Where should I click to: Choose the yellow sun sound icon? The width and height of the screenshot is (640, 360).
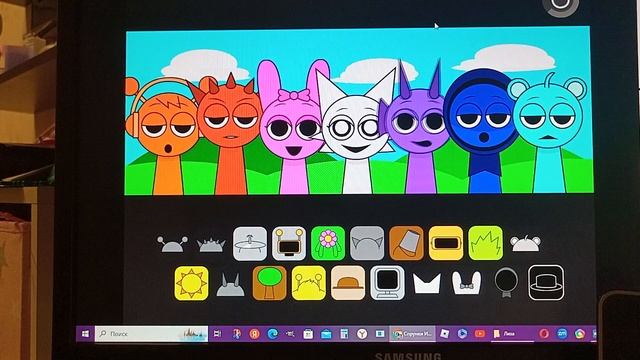(191, 283)
